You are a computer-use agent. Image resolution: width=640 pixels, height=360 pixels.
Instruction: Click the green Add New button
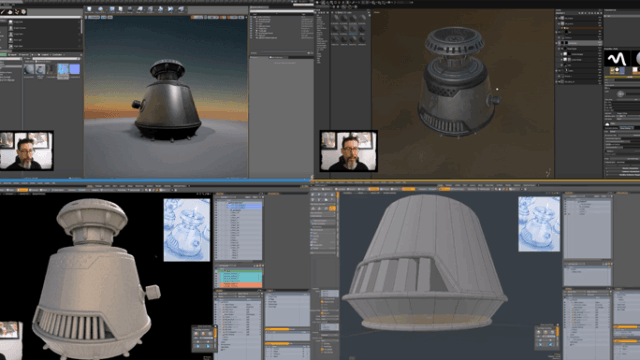[4, 54]
